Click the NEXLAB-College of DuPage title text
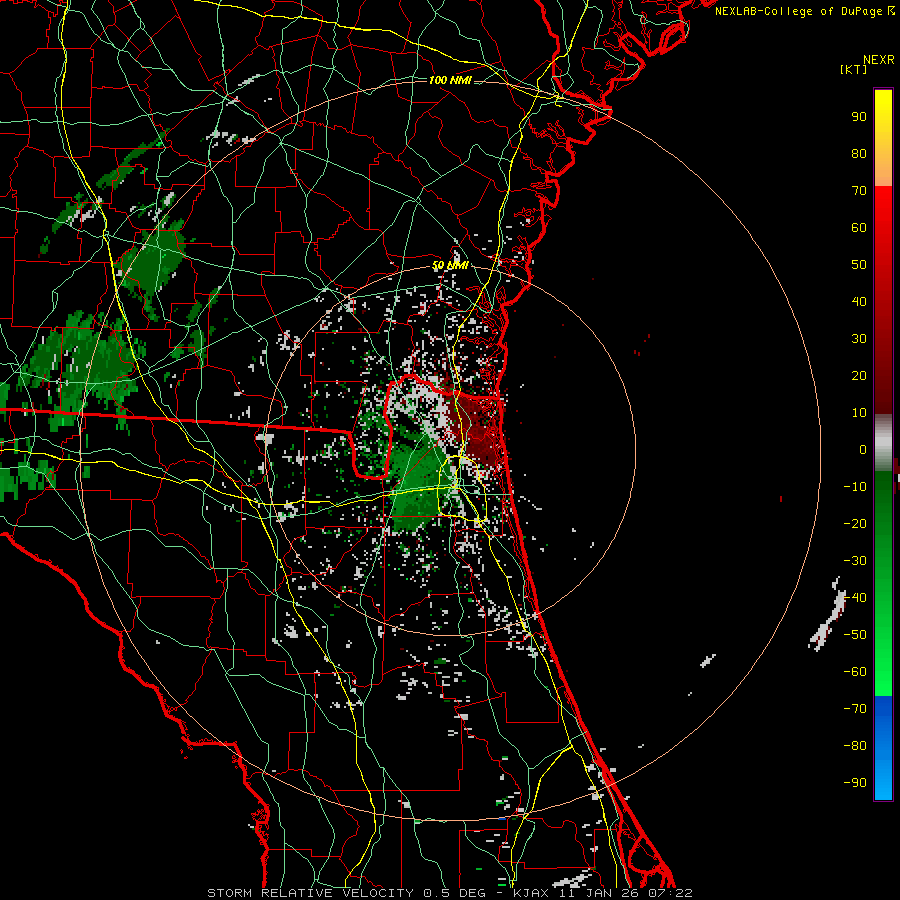 click(805, 11)
